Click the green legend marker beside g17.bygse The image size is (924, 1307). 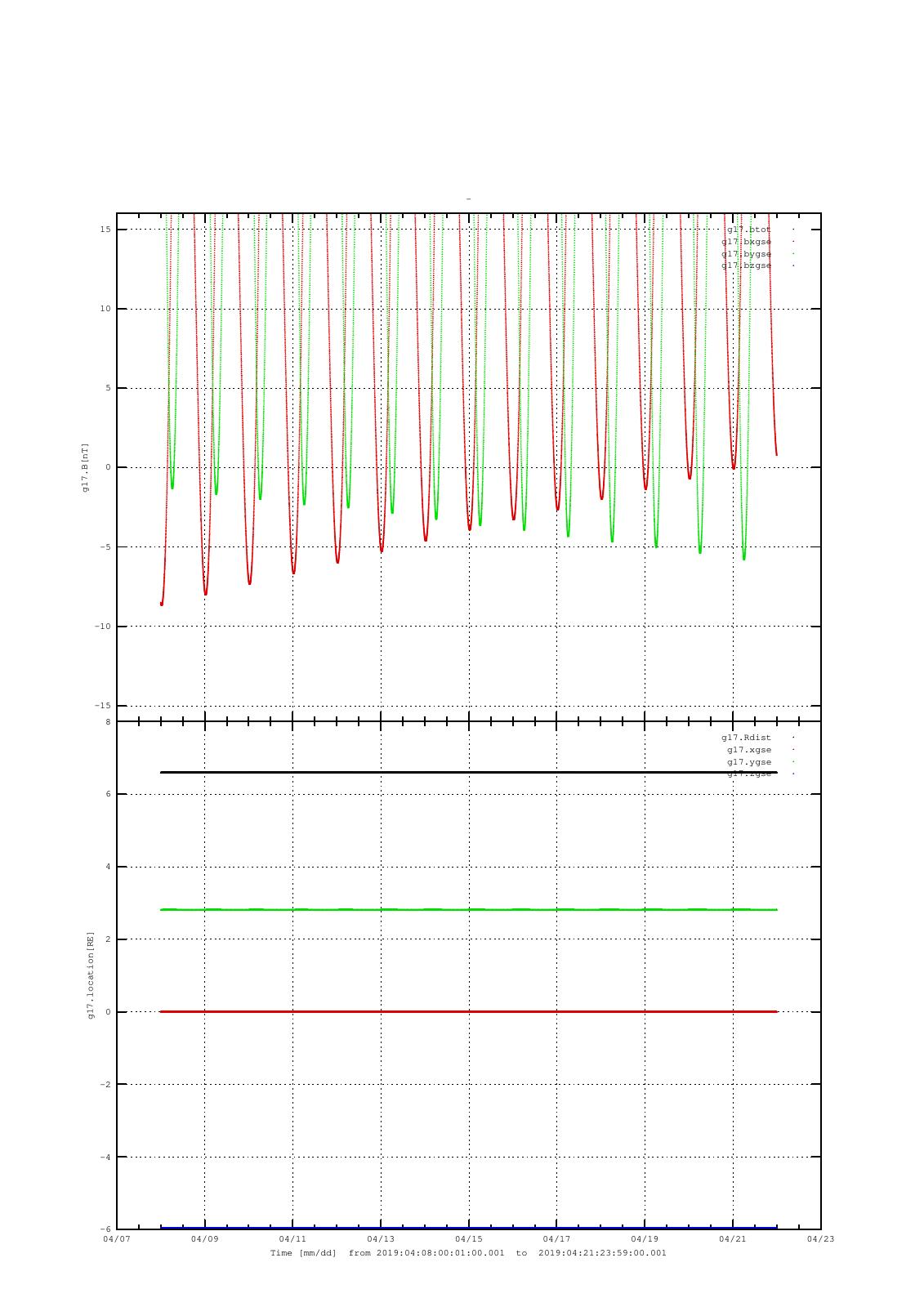click(x=793, y=254)
